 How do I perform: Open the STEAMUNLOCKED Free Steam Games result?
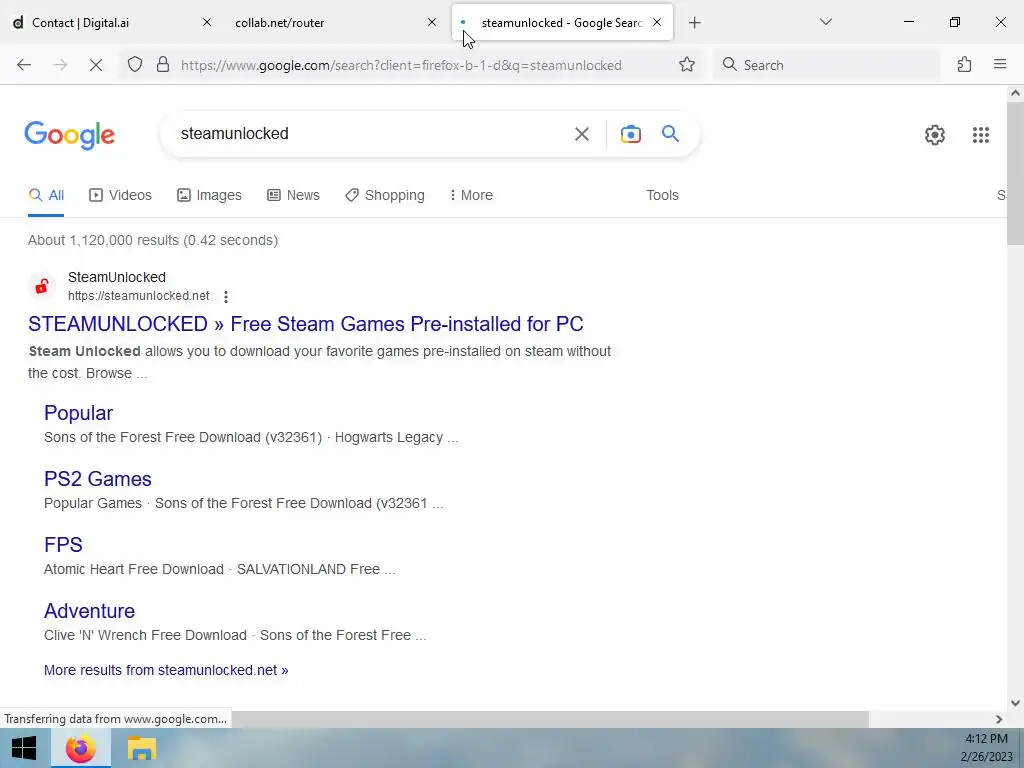(306, 324)
